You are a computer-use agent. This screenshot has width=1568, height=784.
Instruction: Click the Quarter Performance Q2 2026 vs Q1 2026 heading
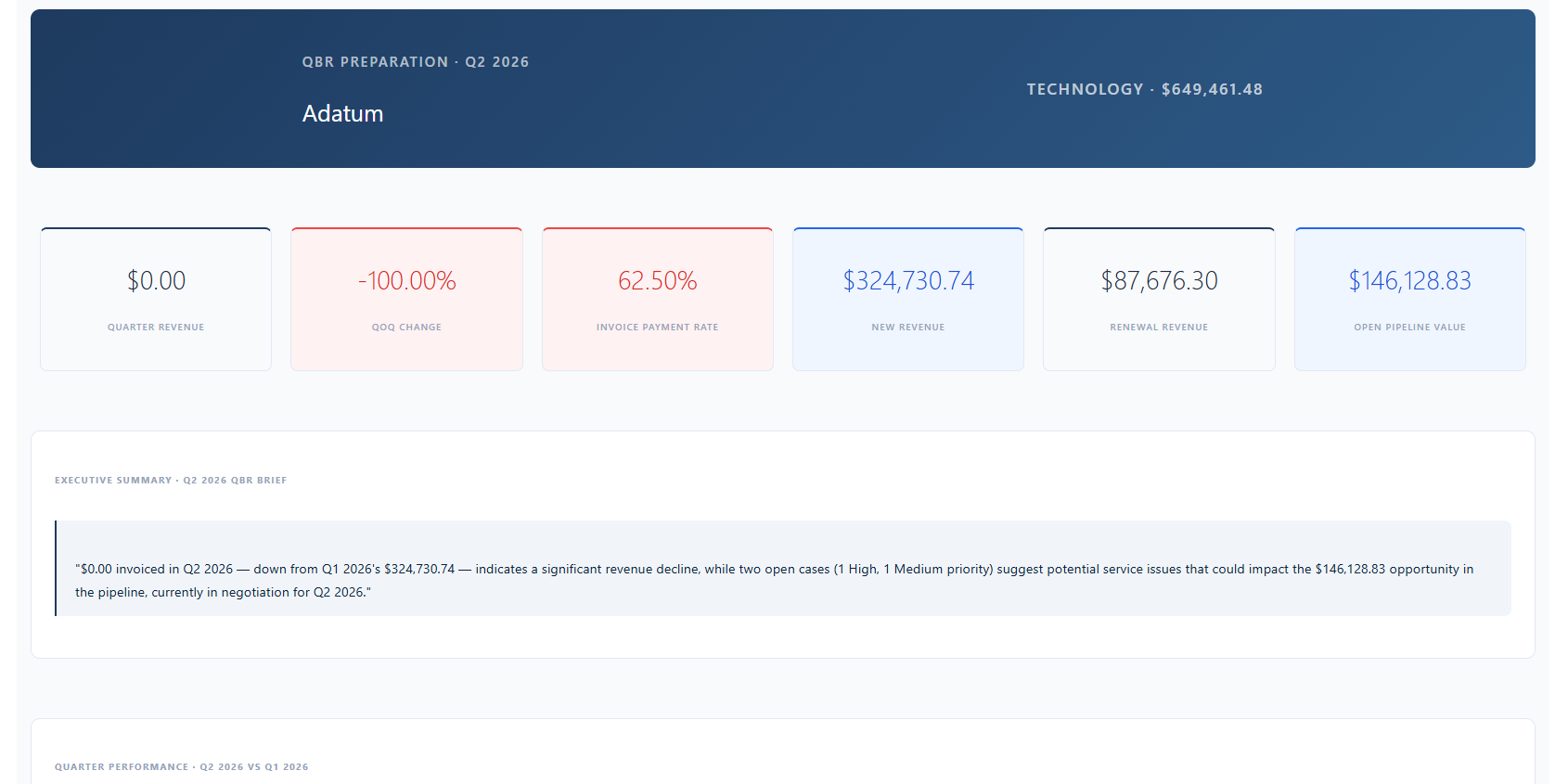tap(182, 767)
